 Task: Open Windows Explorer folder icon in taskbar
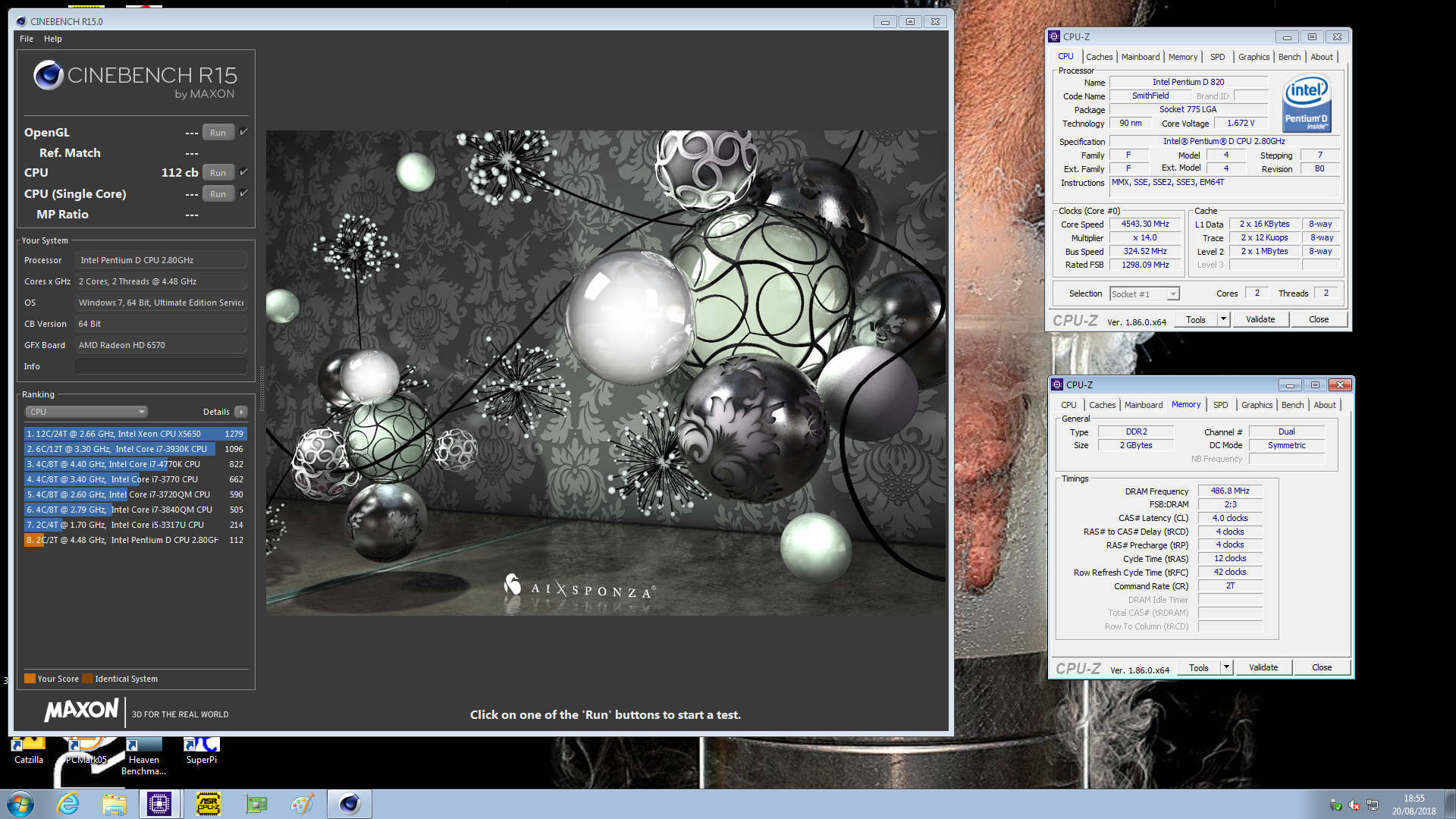(x=115, y=804)
